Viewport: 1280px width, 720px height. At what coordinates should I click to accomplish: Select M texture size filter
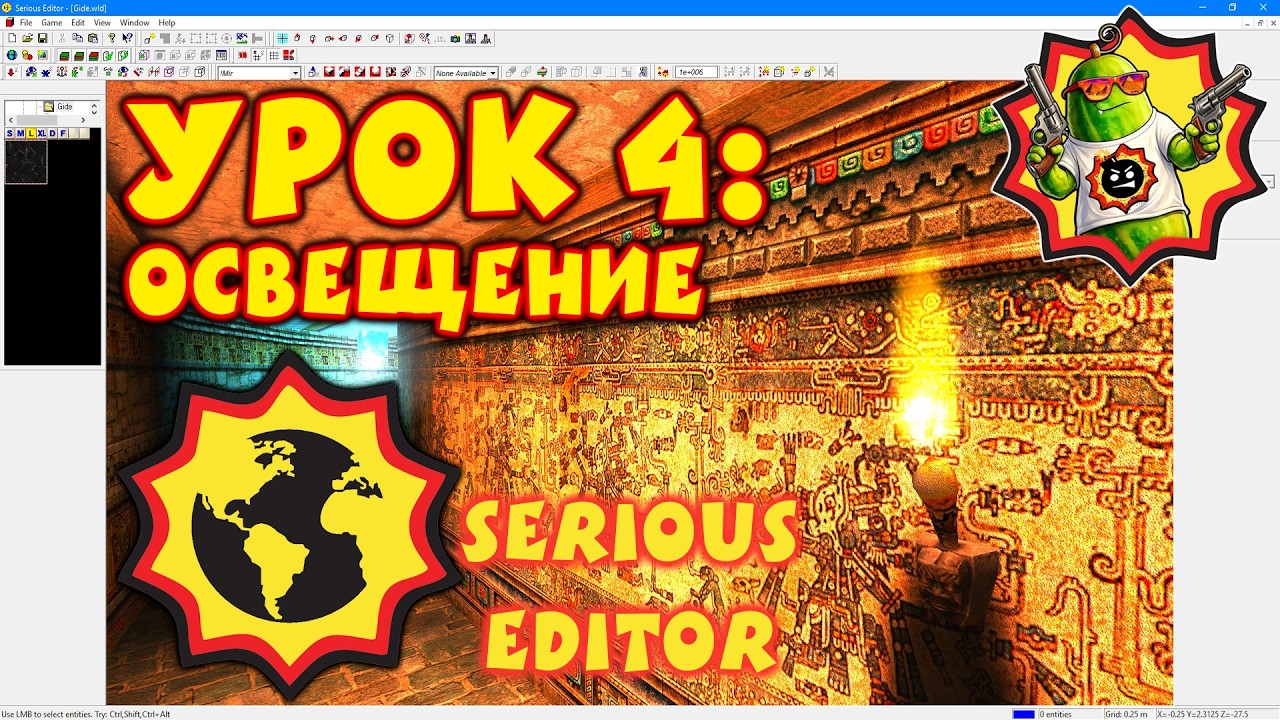point(20,133)
